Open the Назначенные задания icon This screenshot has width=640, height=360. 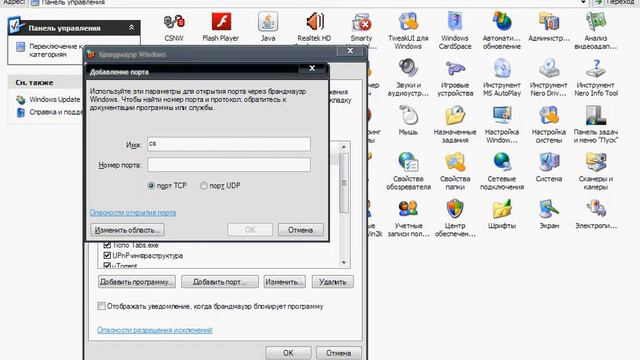[x=455, y=116]
